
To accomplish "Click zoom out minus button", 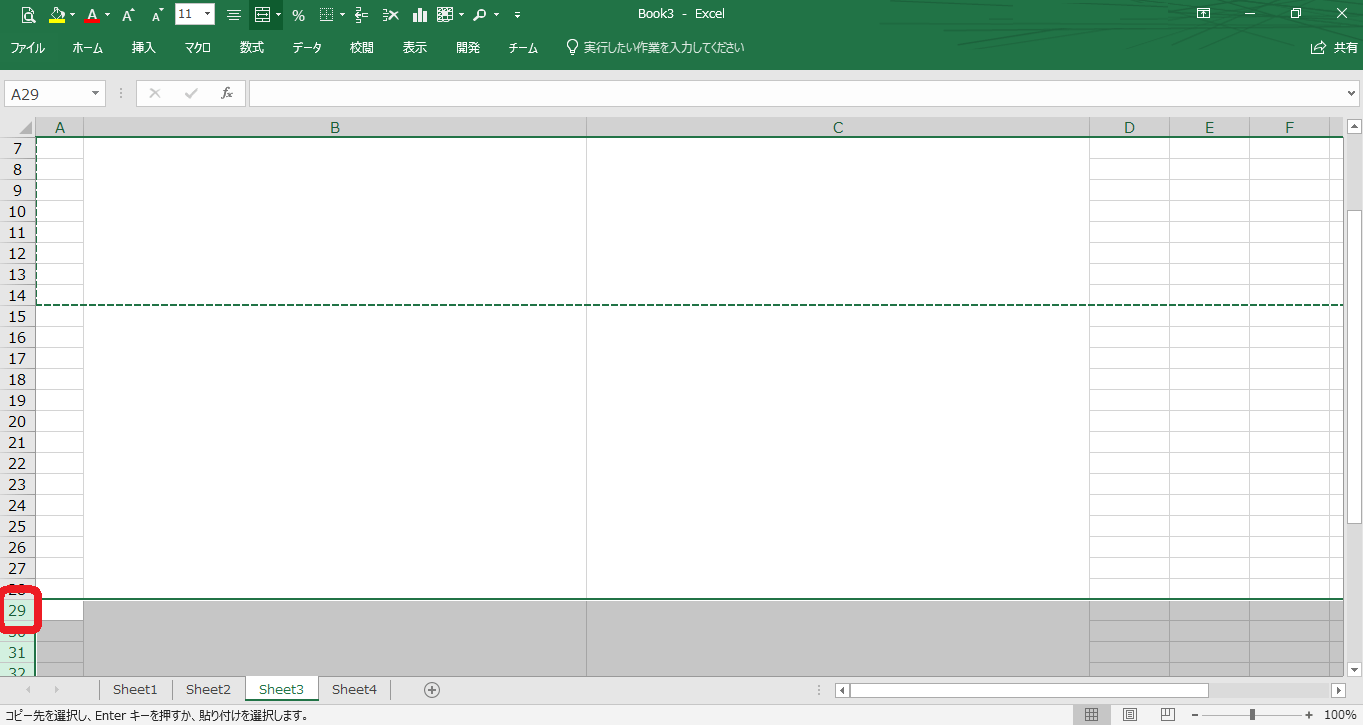I will 1195,715.
